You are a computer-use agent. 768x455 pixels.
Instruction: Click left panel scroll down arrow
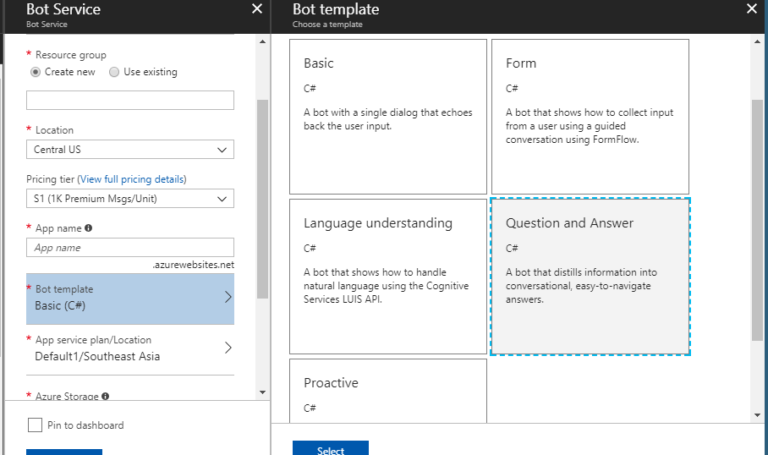(263, 392)
